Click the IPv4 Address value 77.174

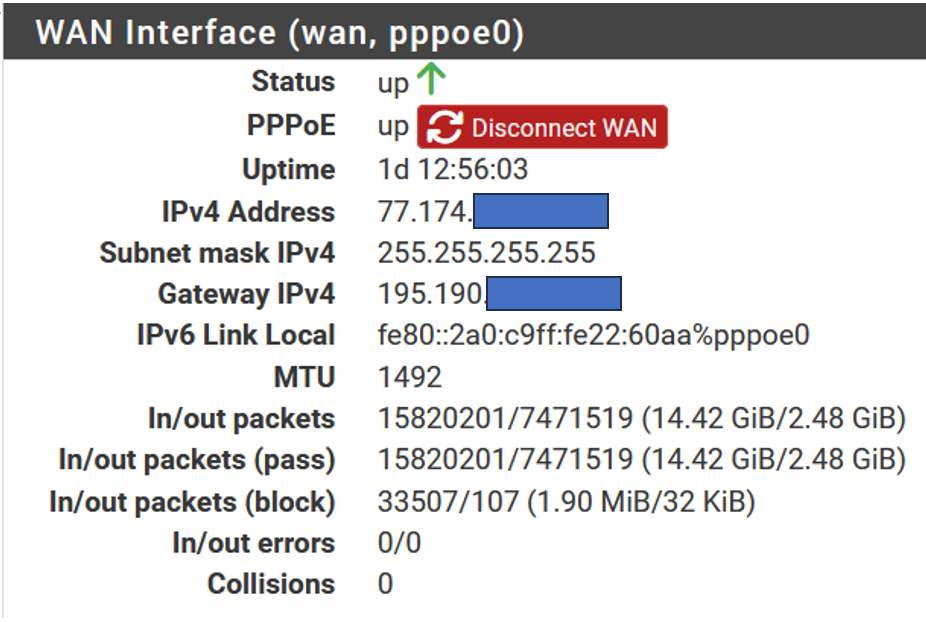tap(425, 211)
